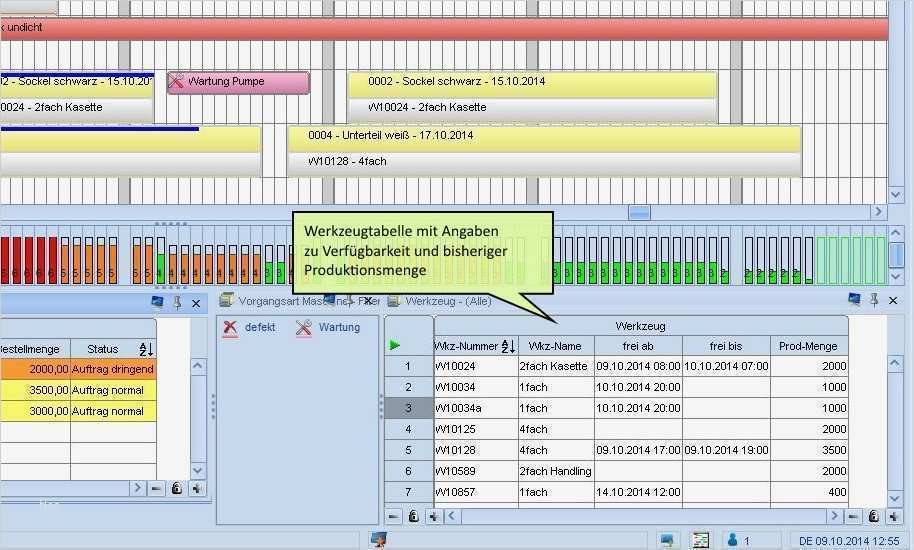Click the Werkzeug group header
The width and height of the screenshot is (914, 550).
coord(641,326)
